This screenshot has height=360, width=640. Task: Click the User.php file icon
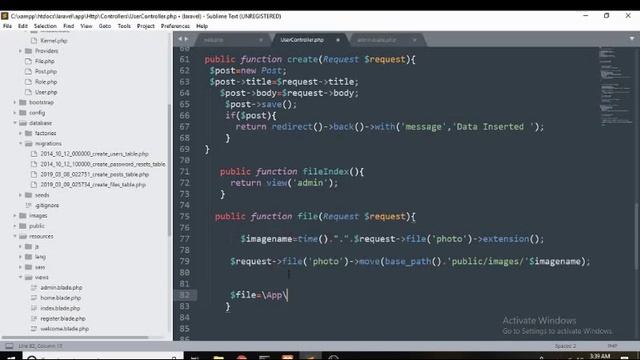click(28, 92)
